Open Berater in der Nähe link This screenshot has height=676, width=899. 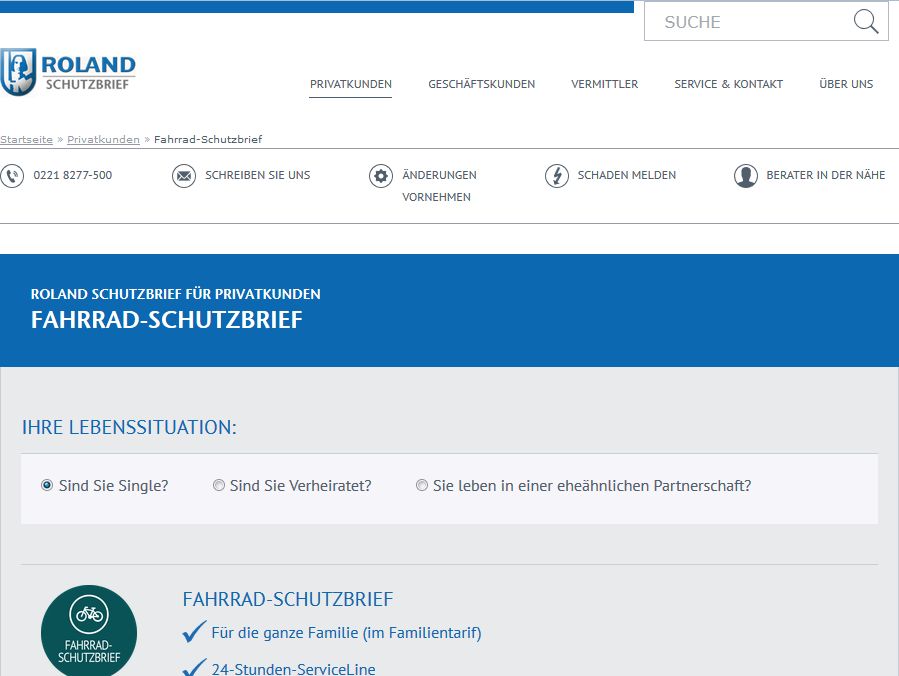point(826,175)
